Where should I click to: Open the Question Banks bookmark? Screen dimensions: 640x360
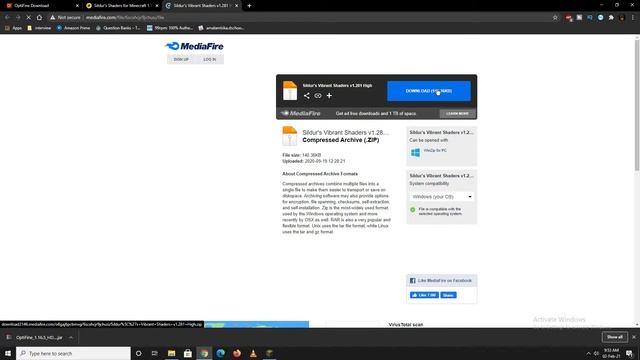[118, 28]
